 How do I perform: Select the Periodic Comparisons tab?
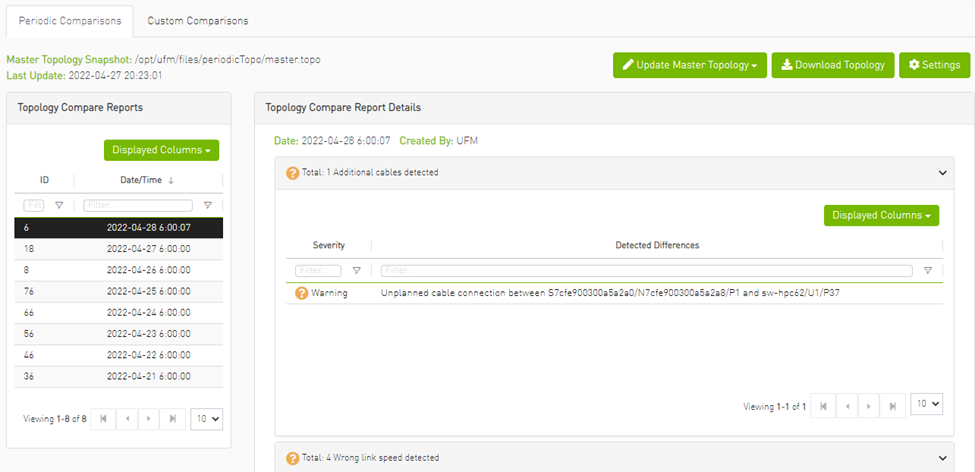pyautogui.click(x=70, y=20)
